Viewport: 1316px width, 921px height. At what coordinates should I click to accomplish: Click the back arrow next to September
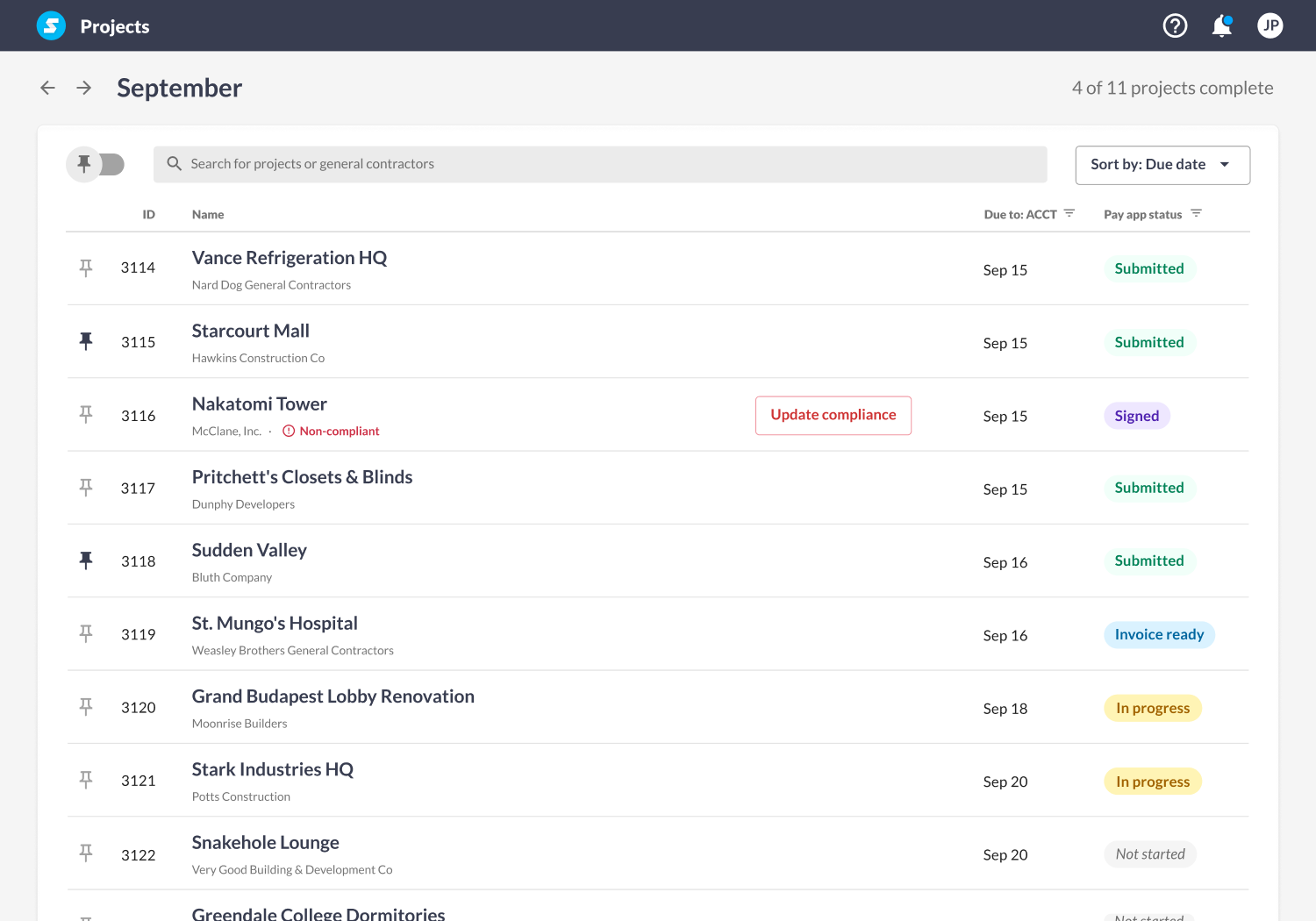[x=47, y=88]
